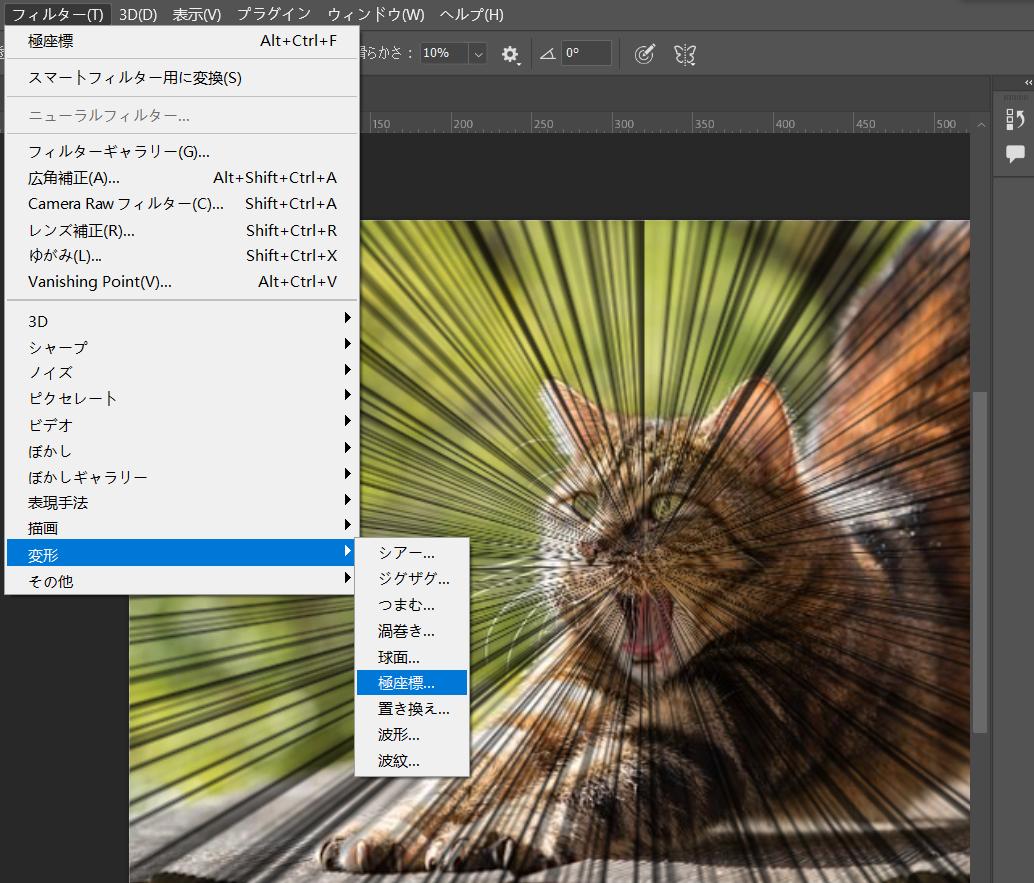Open the ウィンドウ(W) menu

[x=375, y=14]
